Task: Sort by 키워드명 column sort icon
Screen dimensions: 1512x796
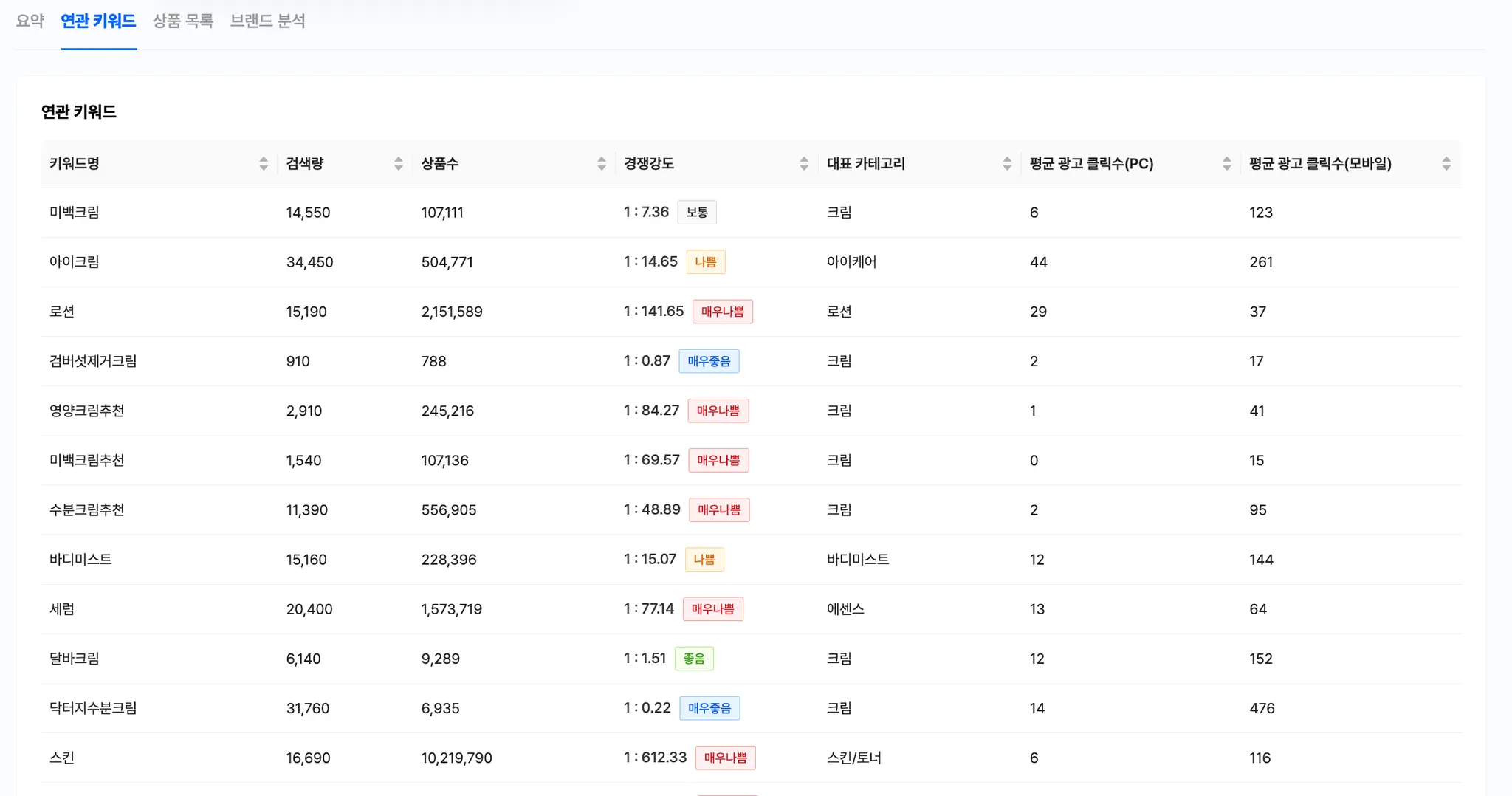Action: (x=264, y=164)
